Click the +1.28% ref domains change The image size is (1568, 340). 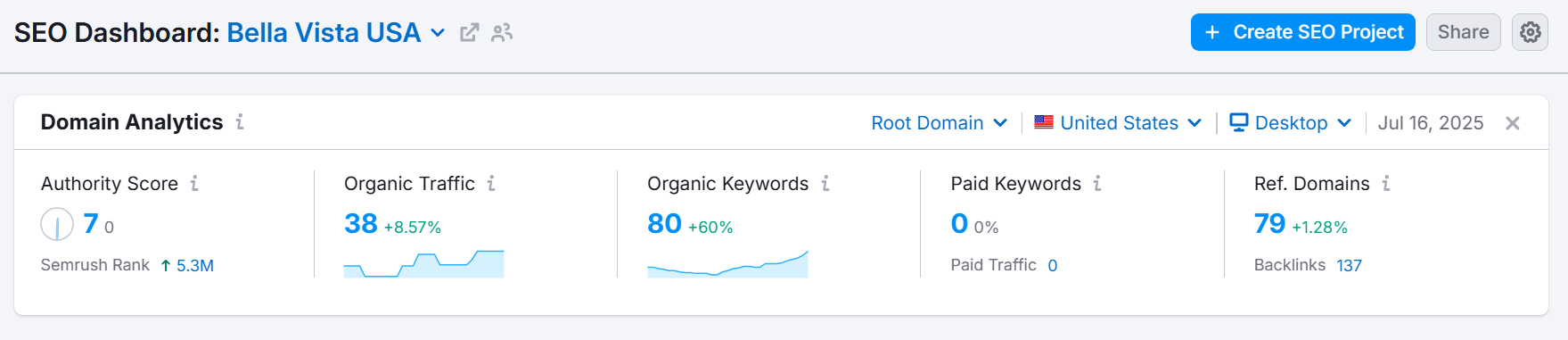coord(1319,228)
